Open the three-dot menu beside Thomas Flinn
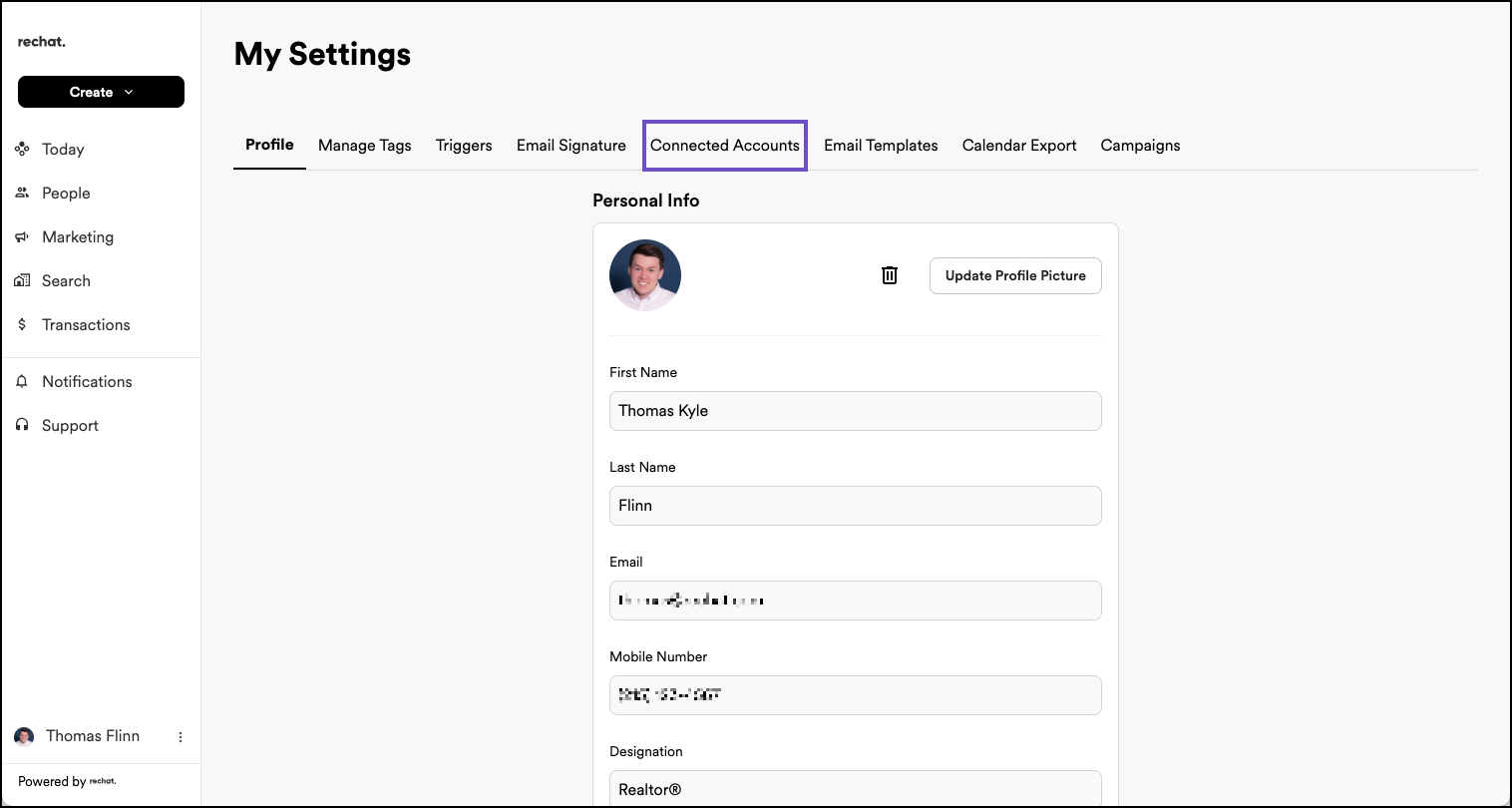Image resolution: width=1512 pixels, height=808 pixels. pos(181,737)
